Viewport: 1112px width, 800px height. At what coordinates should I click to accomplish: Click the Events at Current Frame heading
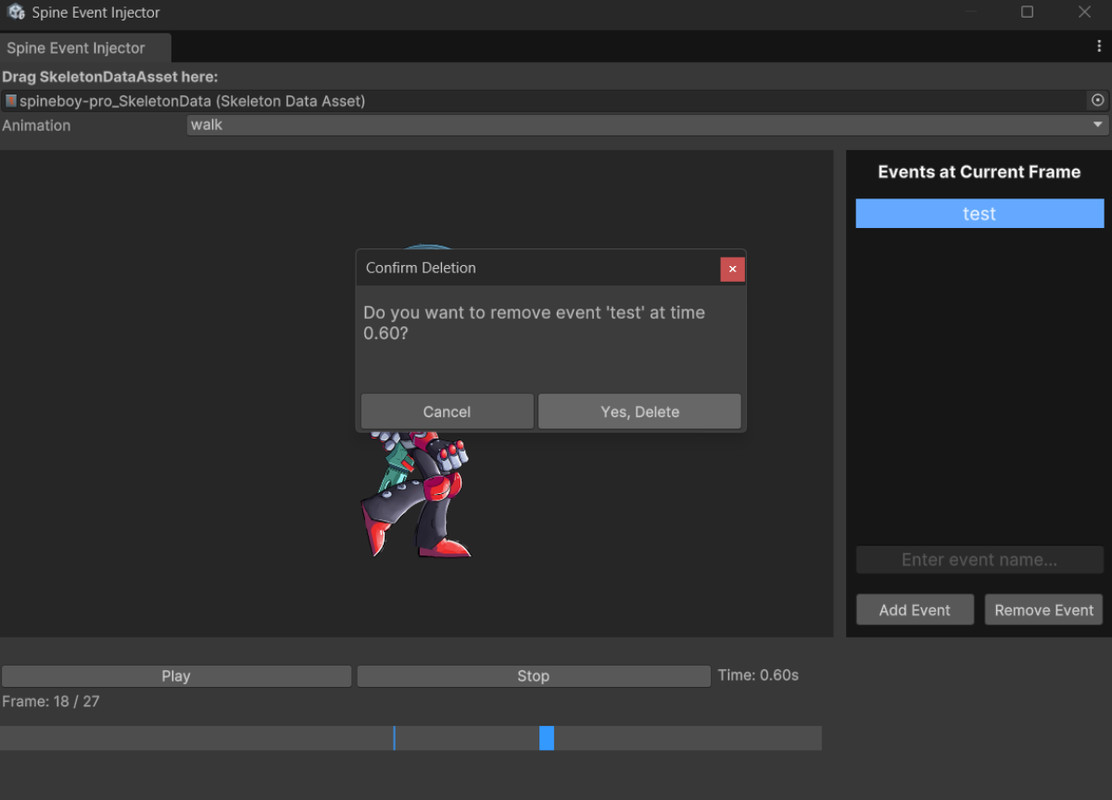979,172
